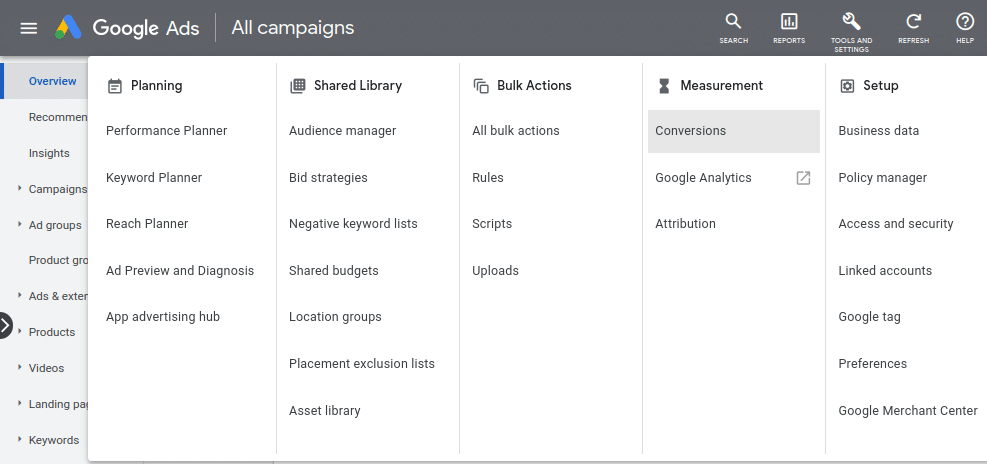
Task: Open Shared budgets
Action: (x=334, y=271)
